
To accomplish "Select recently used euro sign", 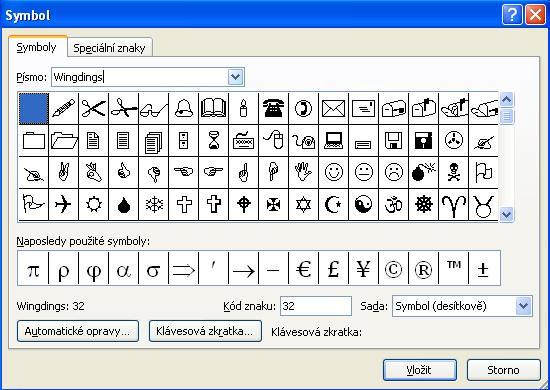I will [303, 268].
